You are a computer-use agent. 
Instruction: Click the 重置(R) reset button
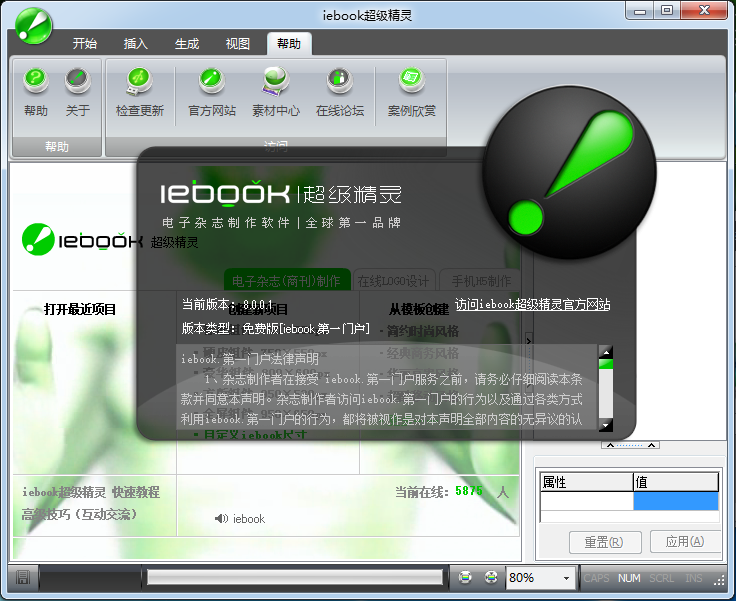click(605, 542)
